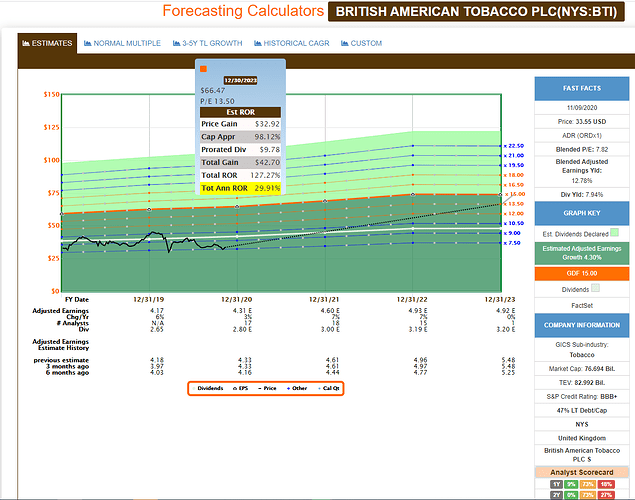Click the chart icon beside HISTORICAL CAGR
This screenshot has width=635, height=500.
pyautogui.click(x=258, y=43)
